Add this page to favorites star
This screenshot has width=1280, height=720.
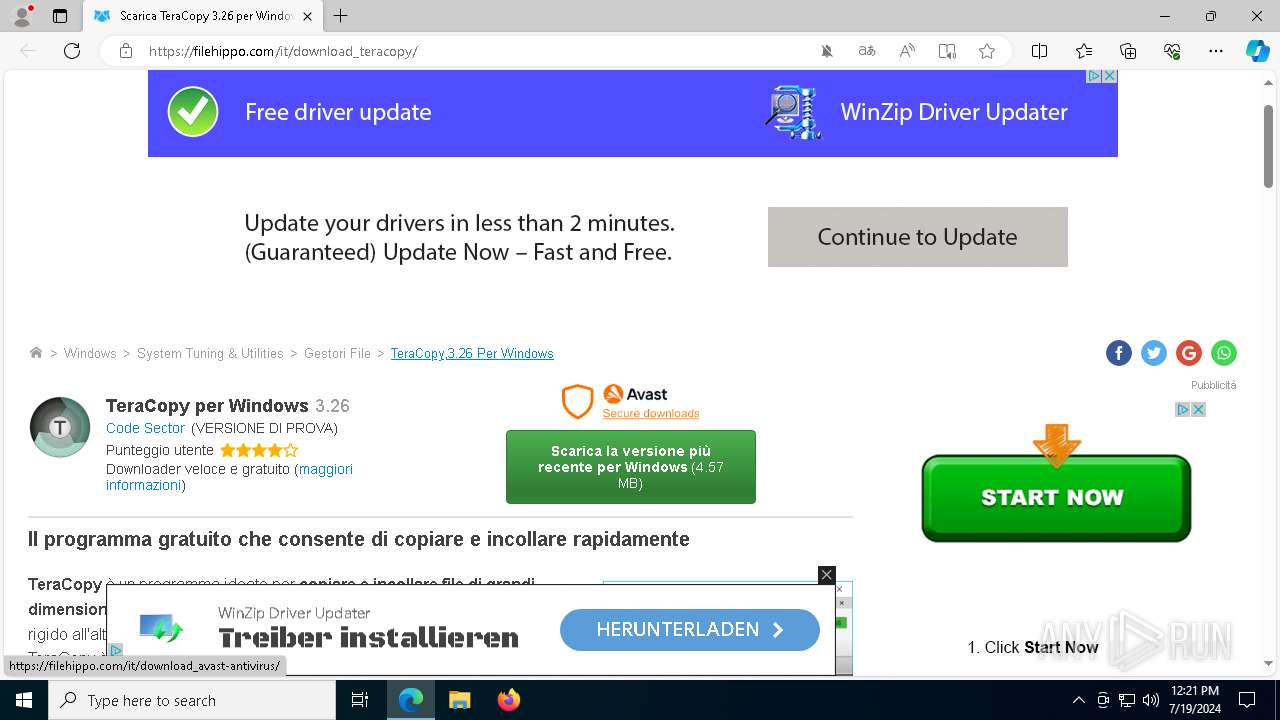pyautogui.click(x=987, y=51)
